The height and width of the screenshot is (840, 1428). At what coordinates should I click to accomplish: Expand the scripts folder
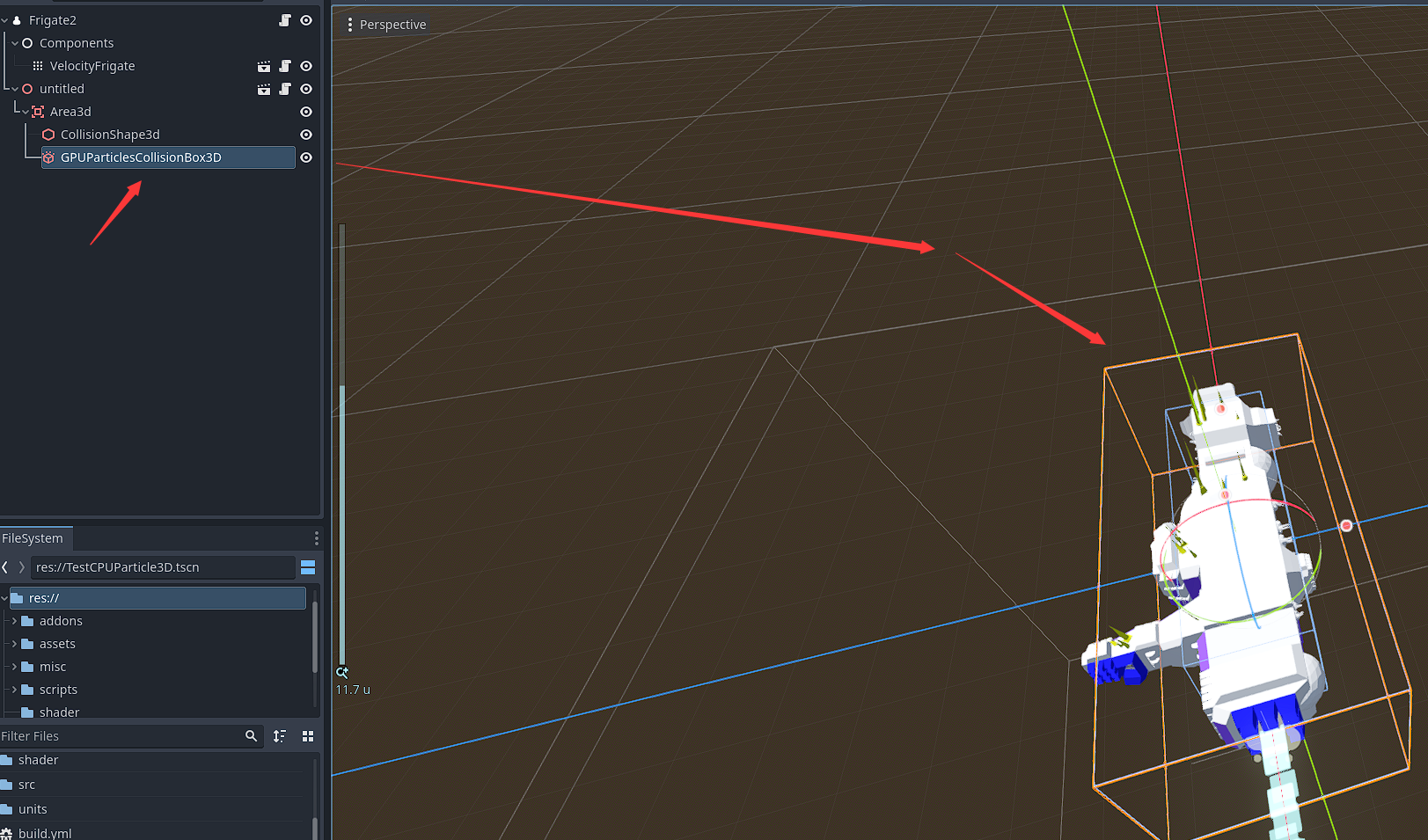click(x=14, y=690)
